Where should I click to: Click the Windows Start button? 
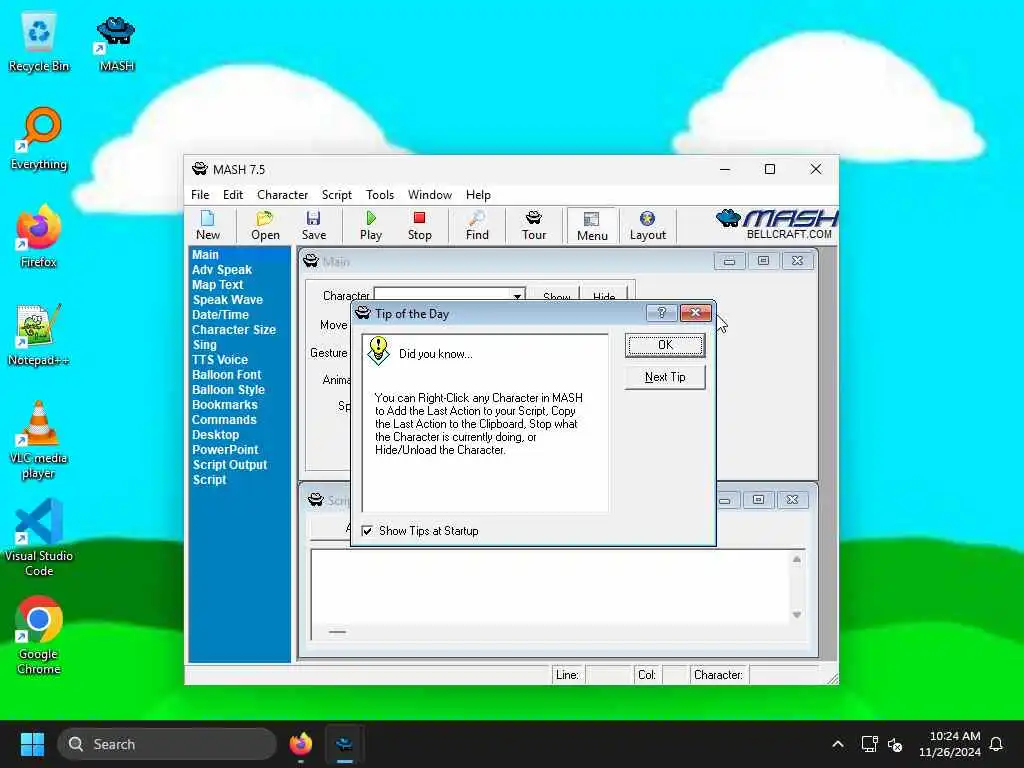[x=32, y=744]
